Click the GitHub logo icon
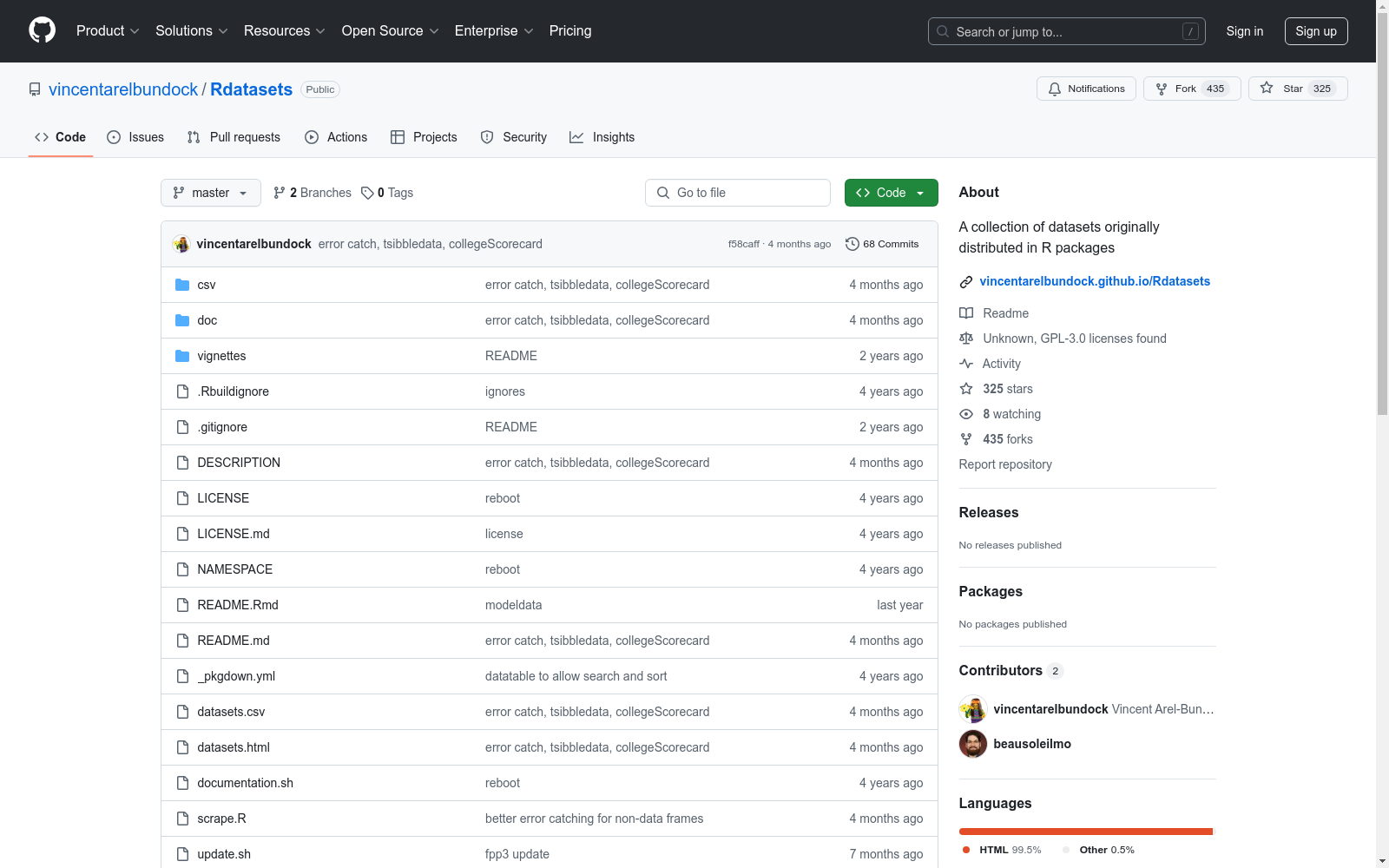 point(42,30)
